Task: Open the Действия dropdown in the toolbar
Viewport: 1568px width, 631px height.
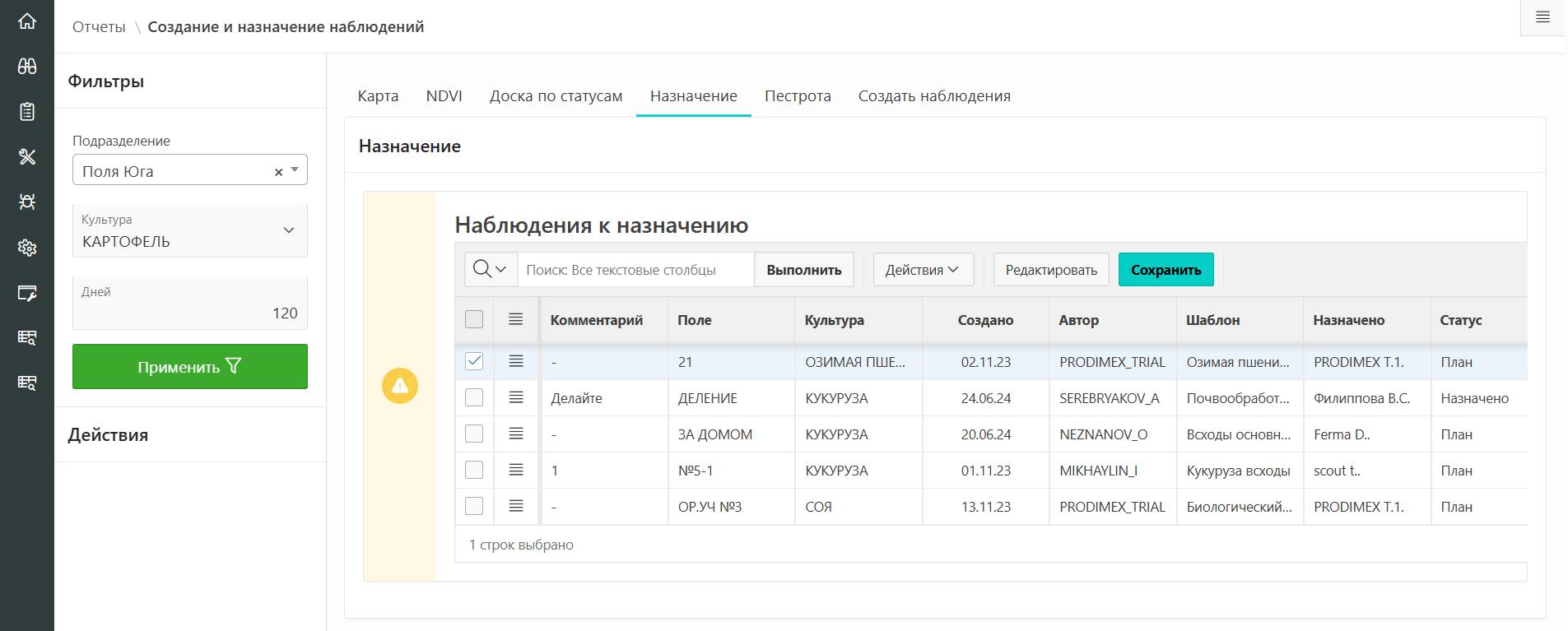Action: 923,270
